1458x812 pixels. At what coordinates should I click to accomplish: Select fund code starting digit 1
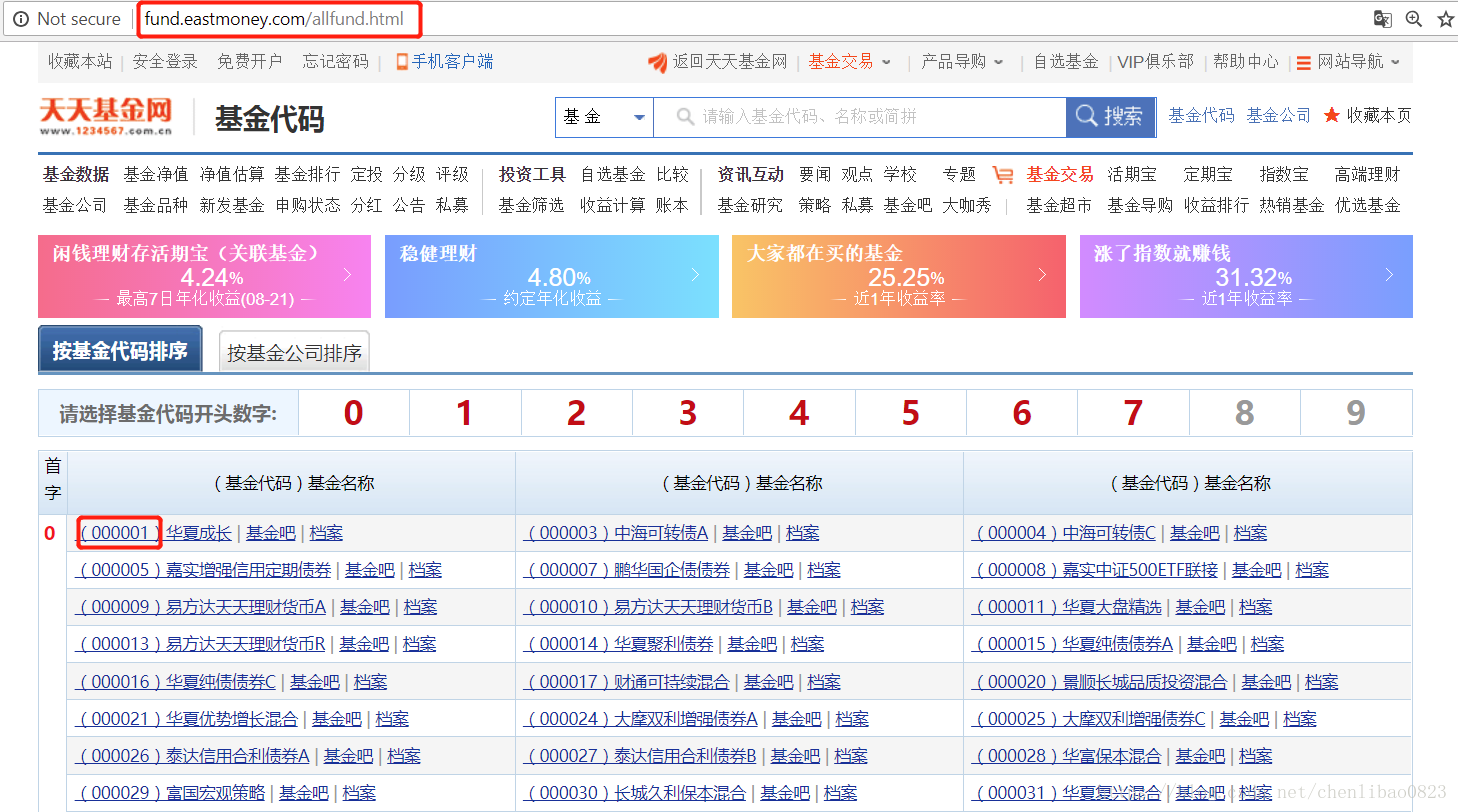point(465,413)
